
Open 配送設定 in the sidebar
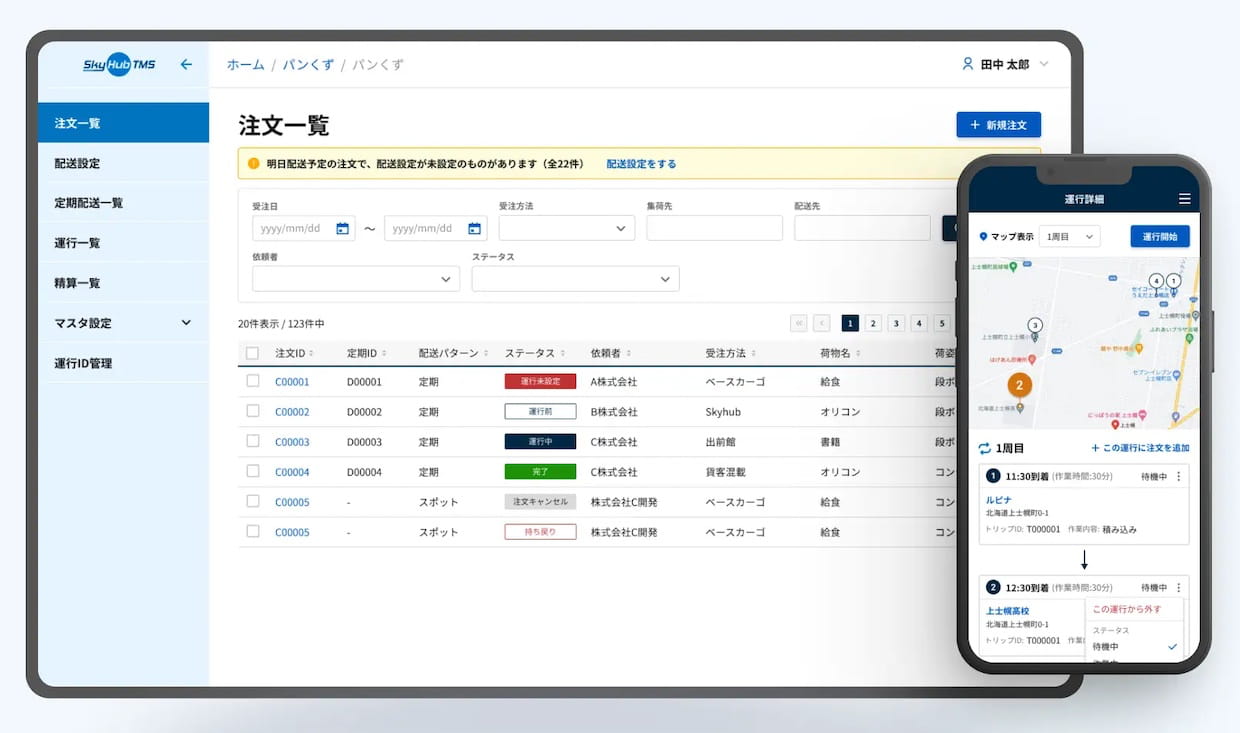click(x=123, y=163)
